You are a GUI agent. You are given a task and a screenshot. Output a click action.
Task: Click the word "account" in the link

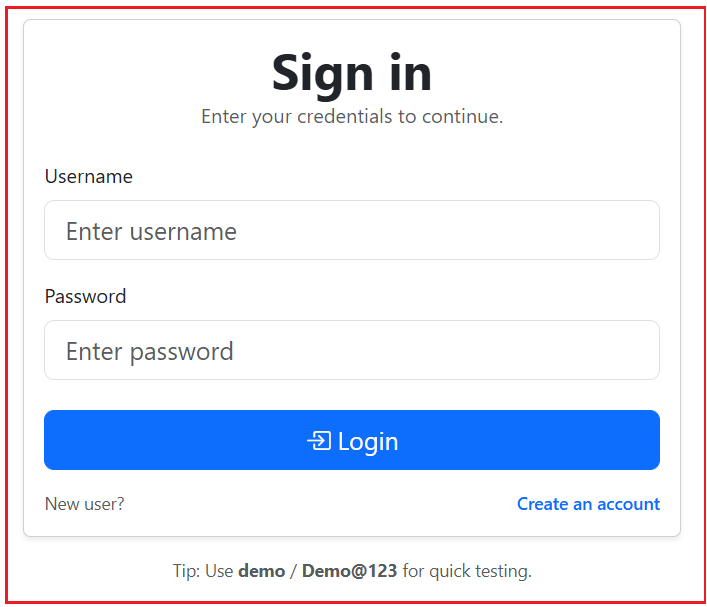pos(628,504)
